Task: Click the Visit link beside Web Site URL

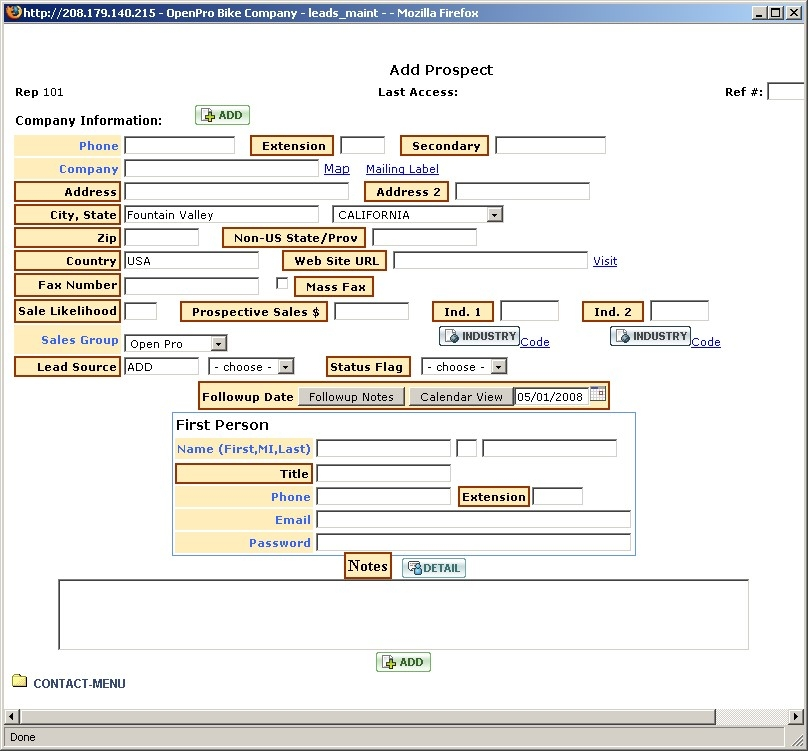Action: (605, 261)
